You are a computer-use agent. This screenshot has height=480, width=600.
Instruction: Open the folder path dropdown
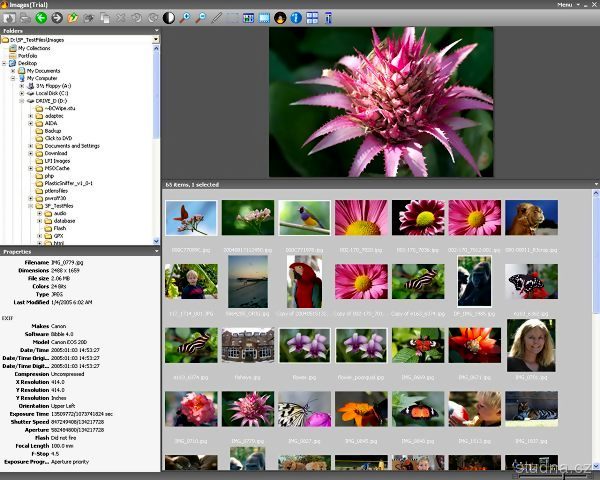coord(156,39)
